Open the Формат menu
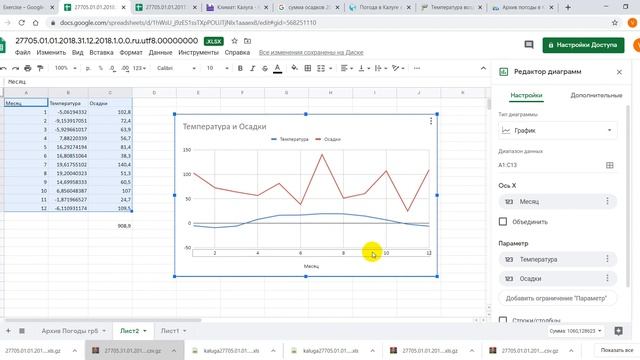 [131, 53]
